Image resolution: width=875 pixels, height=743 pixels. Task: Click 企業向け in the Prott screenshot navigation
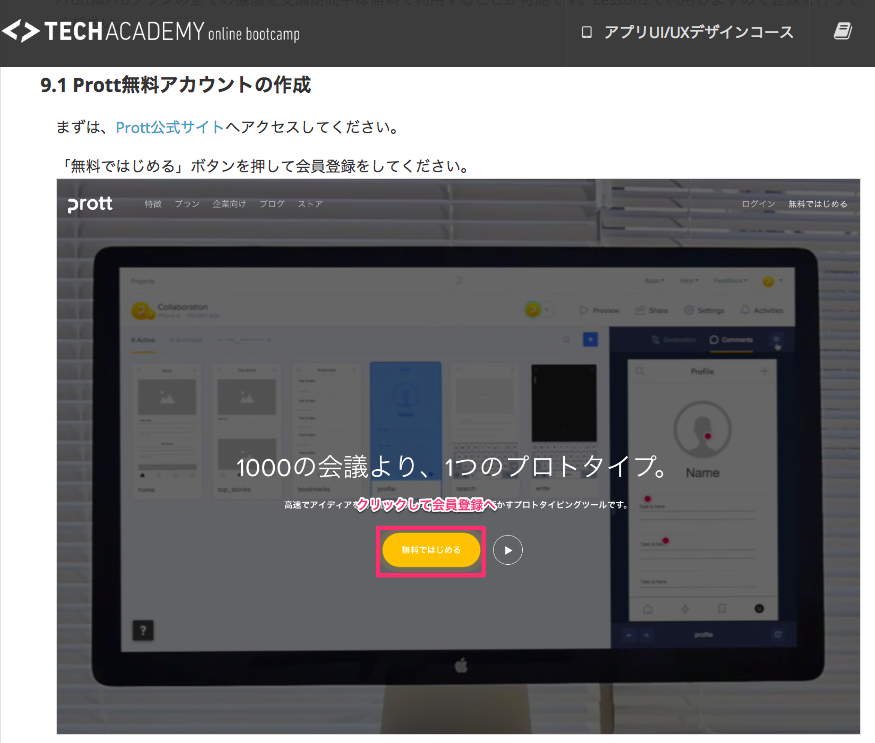pos(229,204)
